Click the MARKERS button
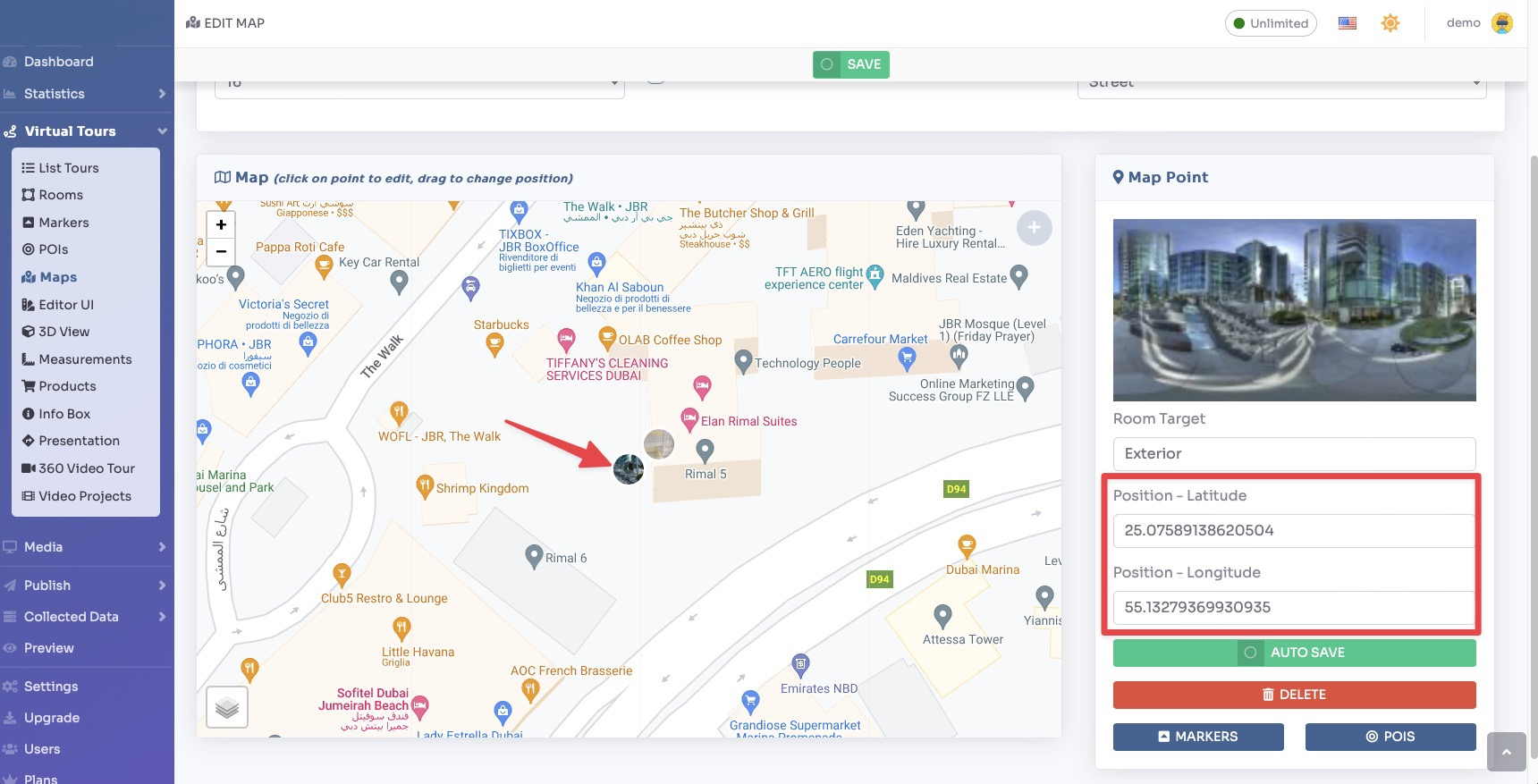 [x=1198, y=737]
